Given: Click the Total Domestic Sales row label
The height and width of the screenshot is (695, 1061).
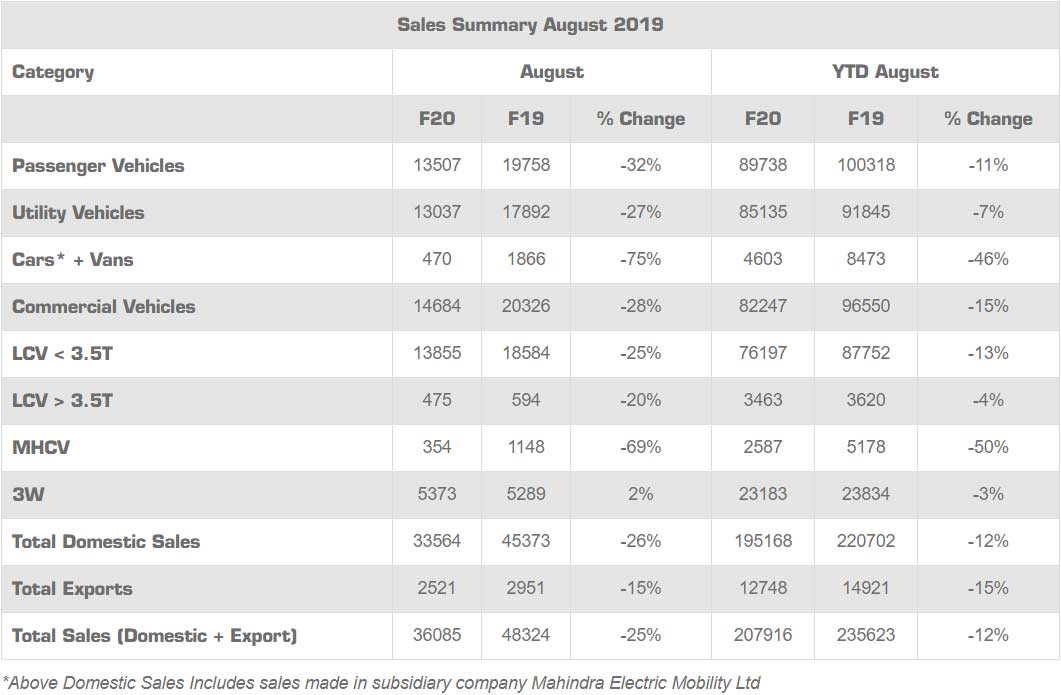Looking at the screenshot, I should click(106, 542).
